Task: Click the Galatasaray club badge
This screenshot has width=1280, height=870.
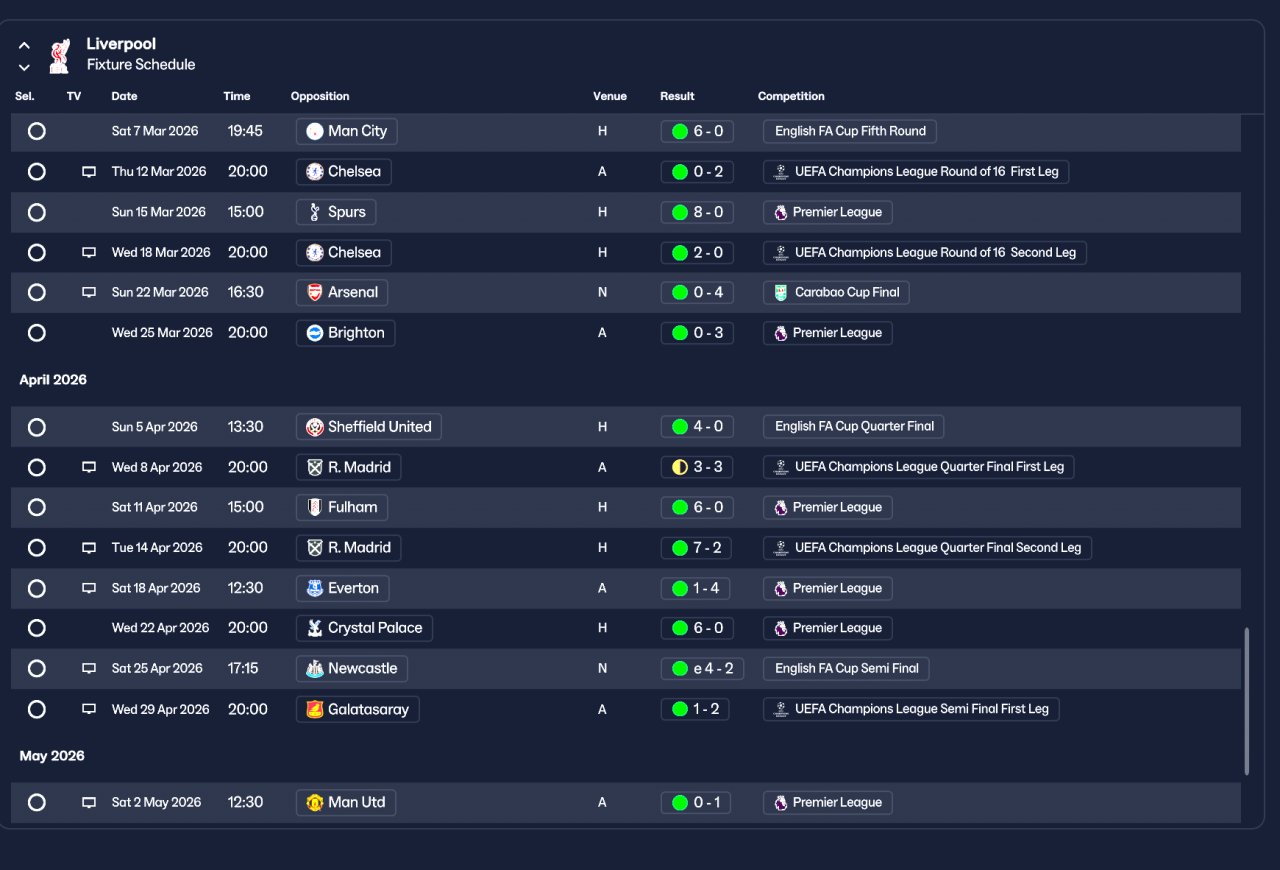Action: [x=315, y=709]
